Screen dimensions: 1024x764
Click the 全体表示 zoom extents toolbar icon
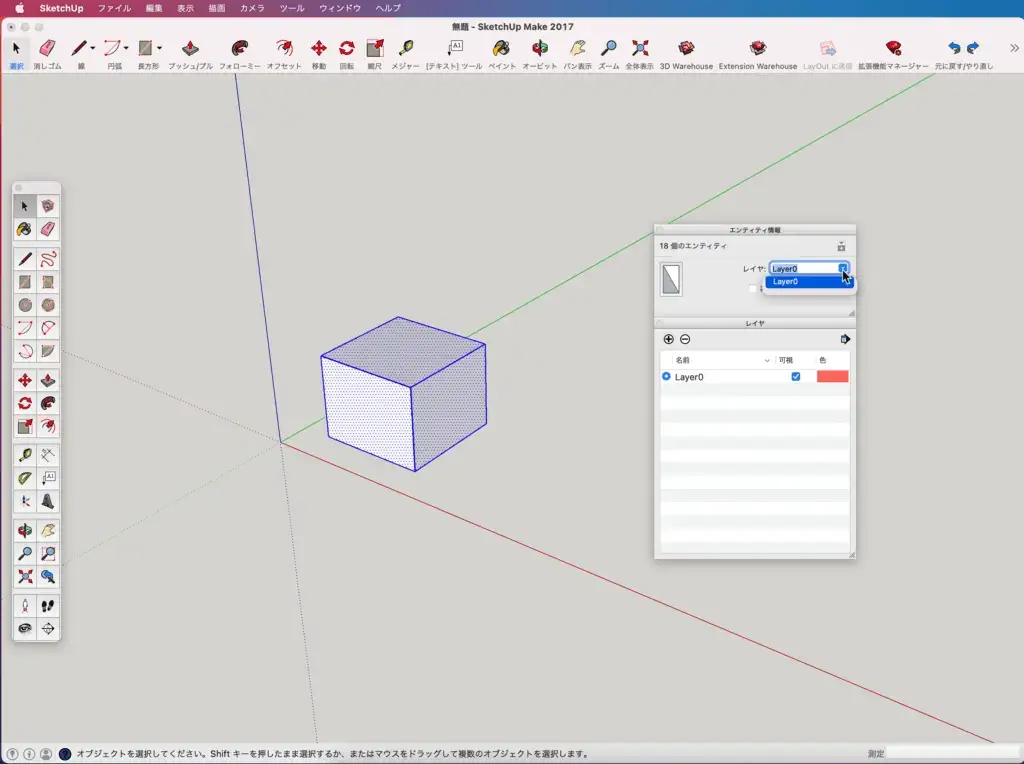point(639,54)
